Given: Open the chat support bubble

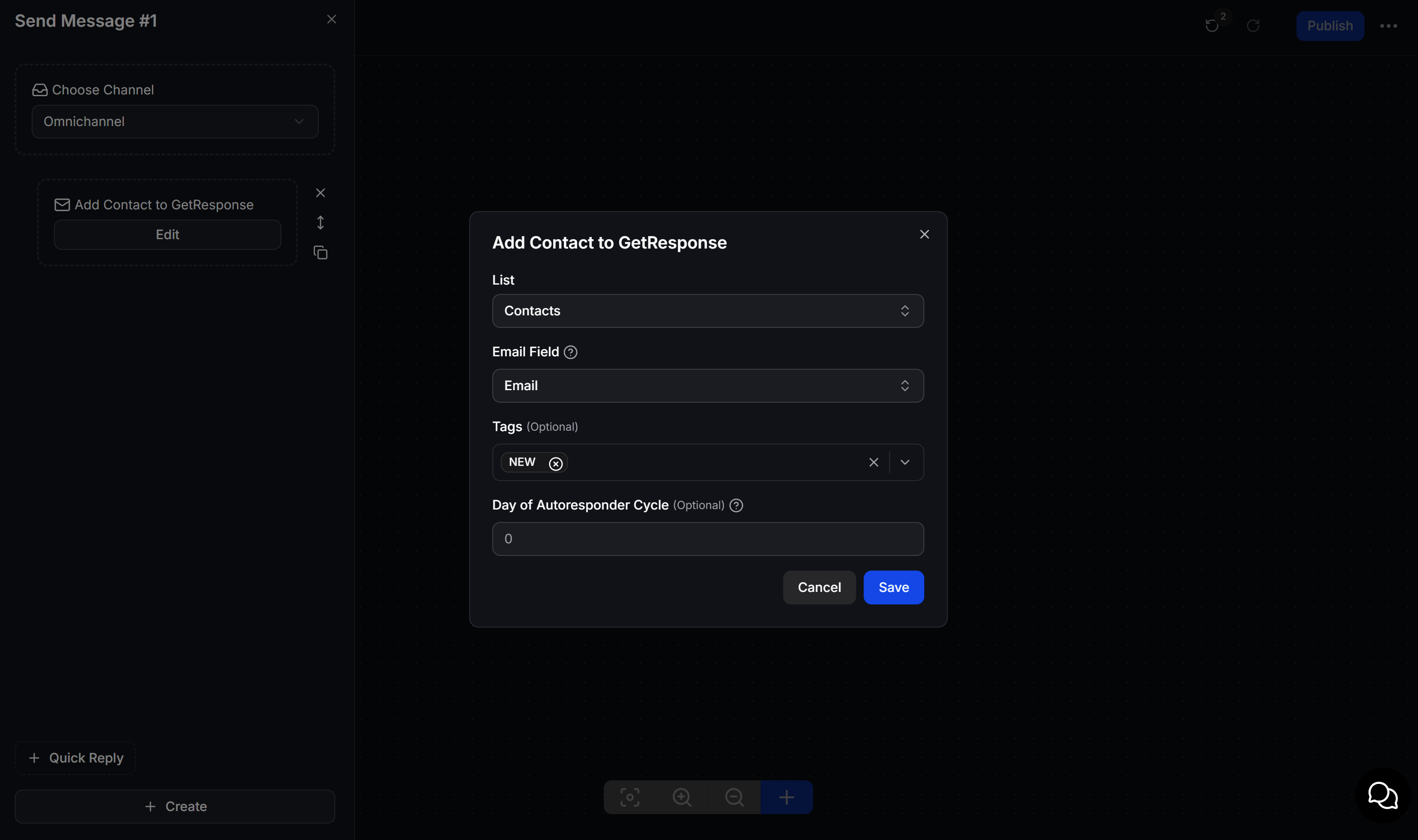Looking at the screenshot, I should 1383,796.
